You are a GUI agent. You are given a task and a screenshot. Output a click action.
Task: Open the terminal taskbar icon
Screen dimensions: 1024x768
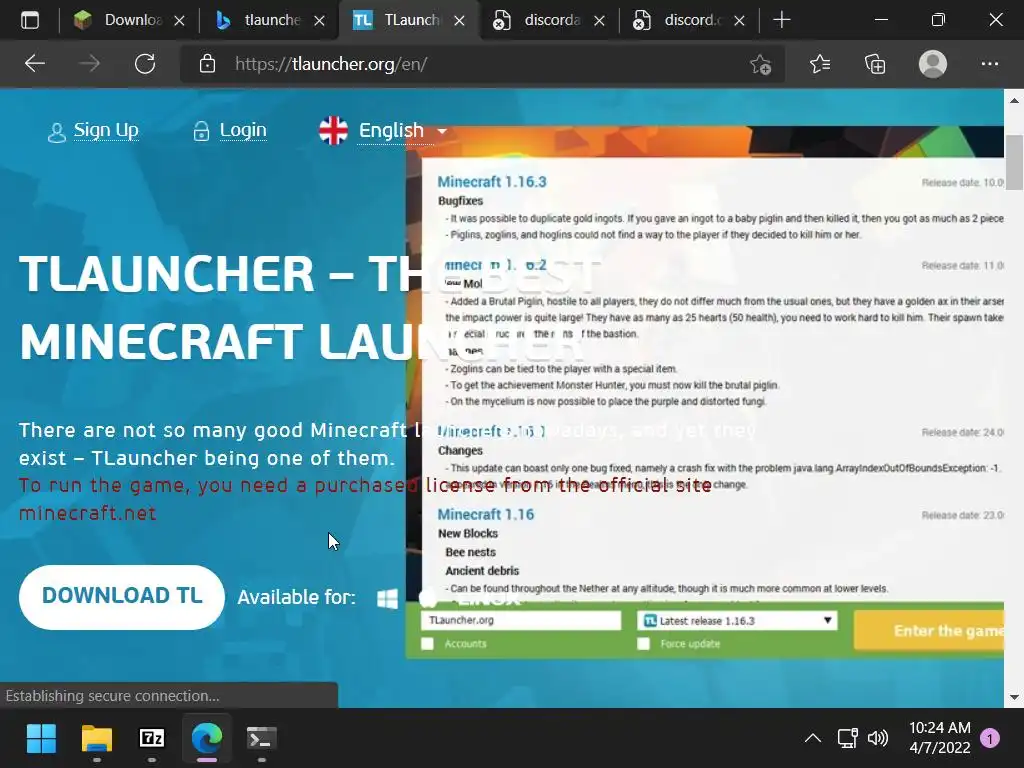[x=261, y=739]
